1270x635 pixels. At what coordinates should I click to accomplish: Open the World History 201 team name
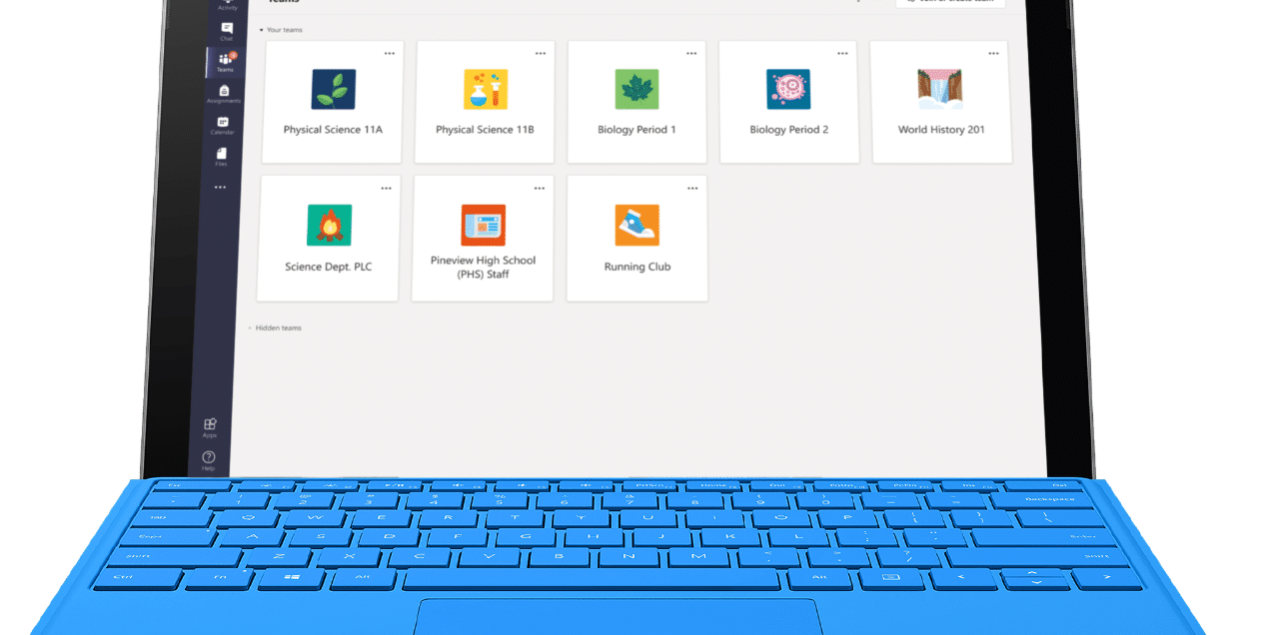pos(941,130)
